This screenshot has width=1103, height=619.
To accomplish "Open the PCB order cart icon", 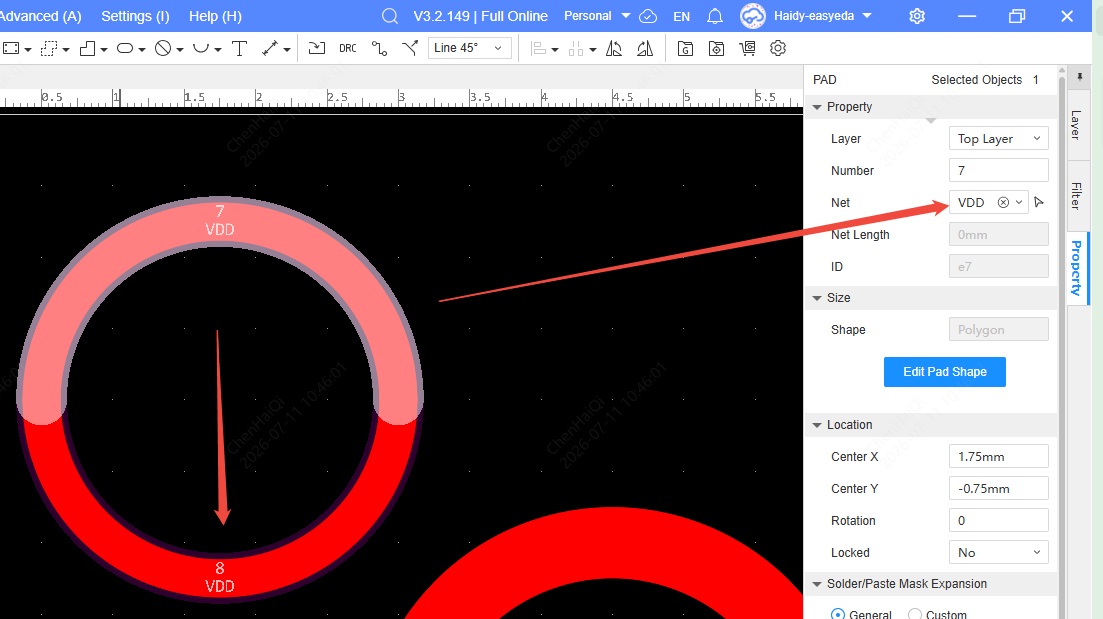I will tap(747, 49).
